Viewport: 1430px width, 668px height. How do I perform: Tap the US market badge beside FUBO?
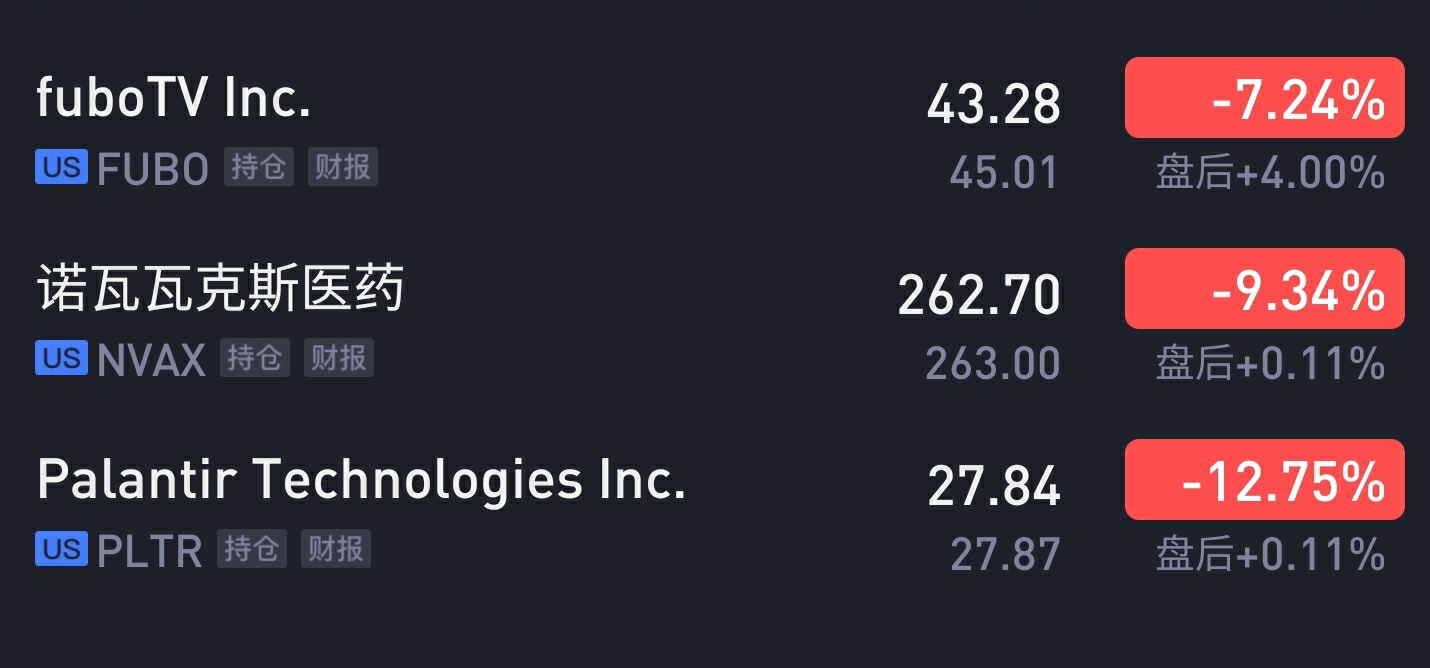click(62, 167)
